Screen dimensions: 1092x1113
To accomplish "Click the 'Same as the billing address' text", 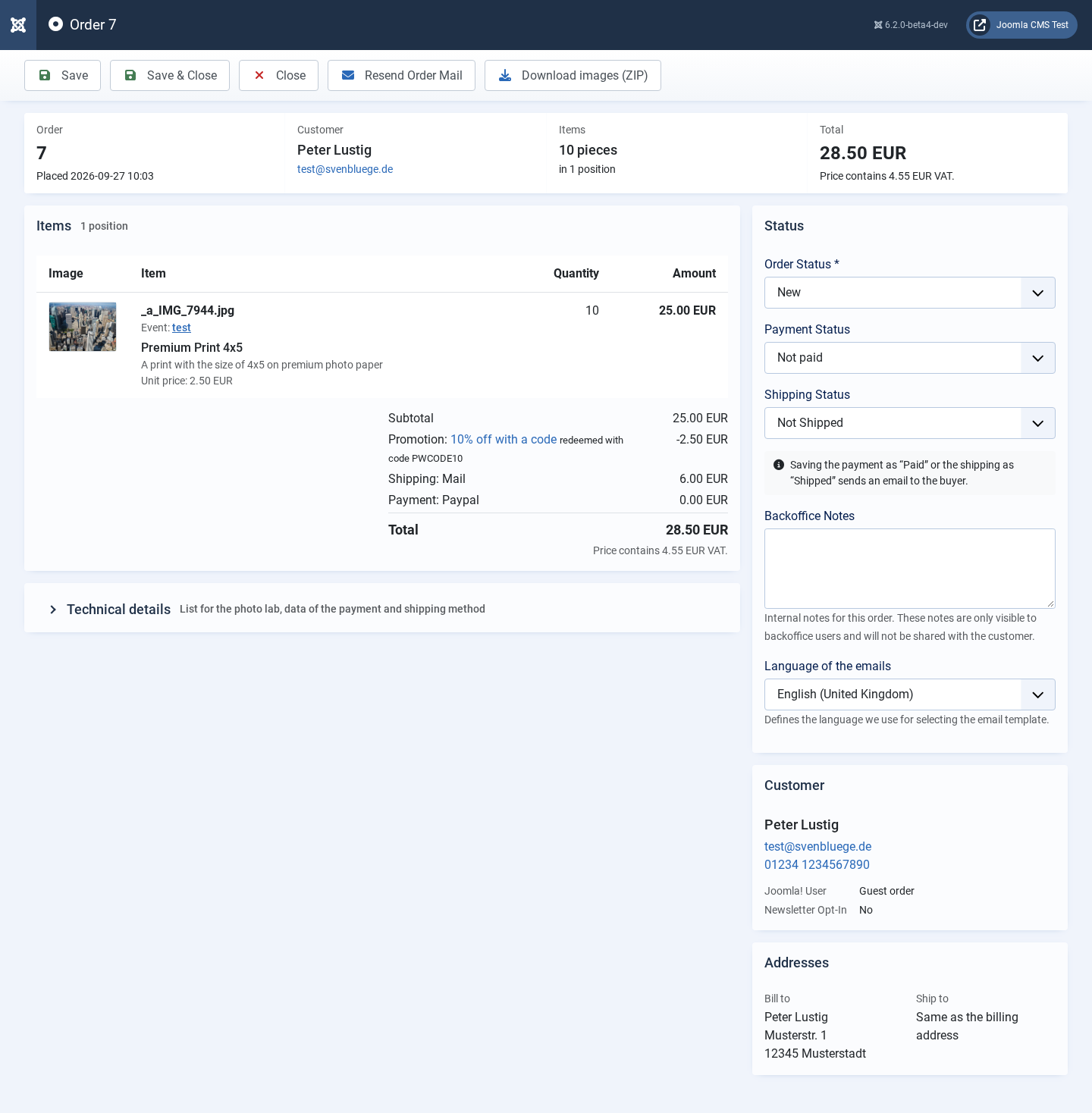I will [967, 1027].
